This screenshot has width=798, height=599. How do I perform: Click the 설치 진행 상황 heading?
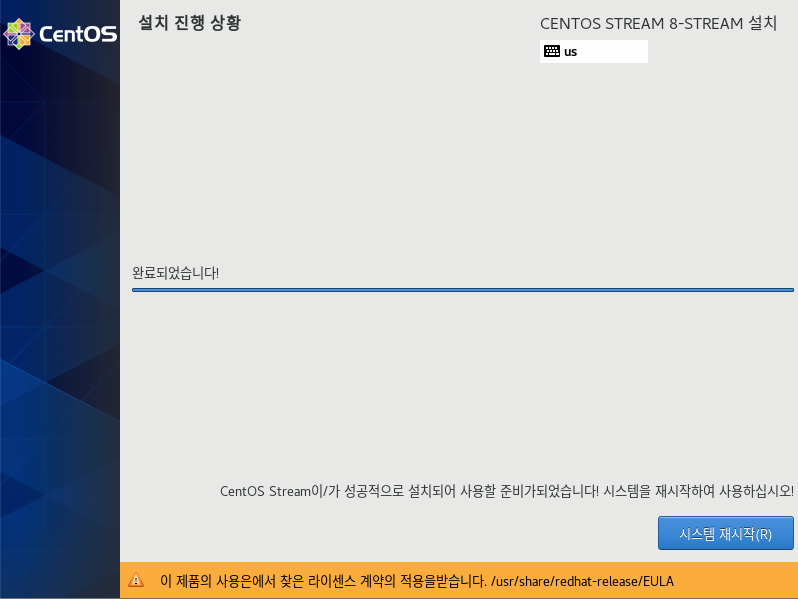coord(189,23)
